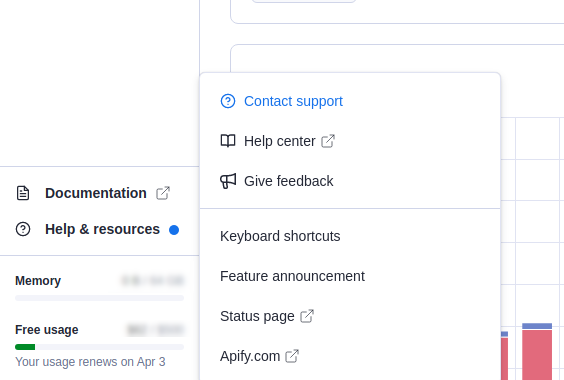564x380 pixels.
Task: Open Keyboard shortcuts menu entry
Action: point(350,236)
